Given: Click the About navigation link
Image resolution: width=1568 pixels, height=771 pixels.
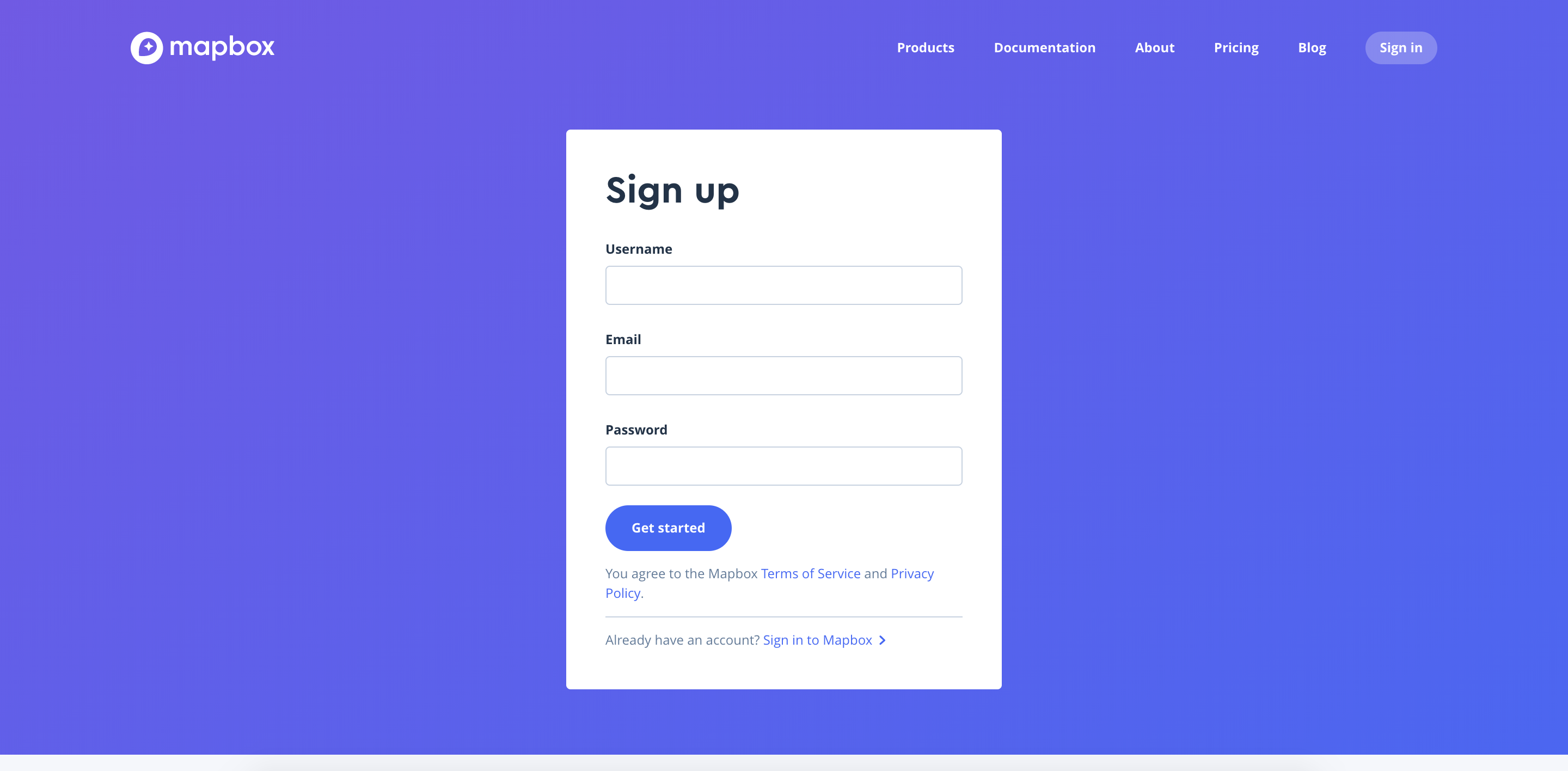Looking at the screenshot, I should [1155, 47].
